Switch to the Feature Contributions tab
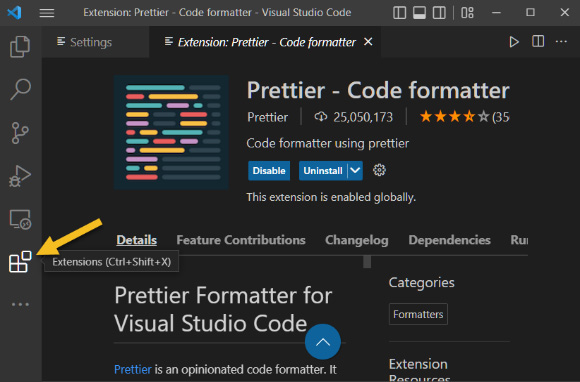580x382 pixels. 241,240
